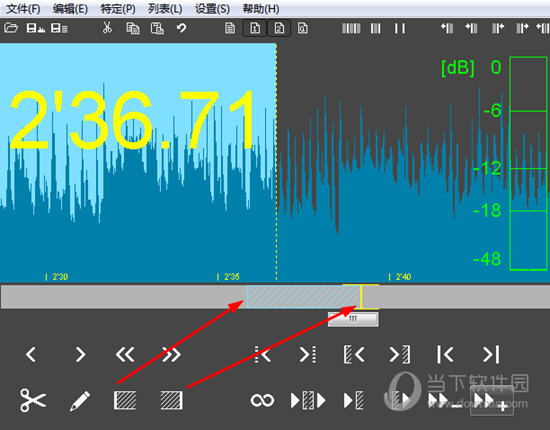This screenshot has height=430, width=550.
Task: Go to previous dotted marker
Action: tap(262, 354)
